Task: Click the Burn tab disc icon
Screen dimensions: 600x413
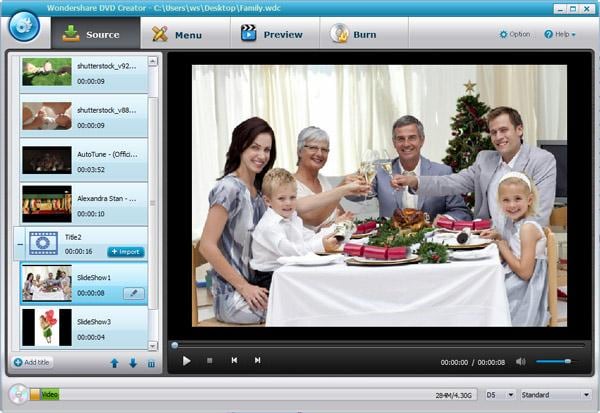Action: (x=339, y=33)
